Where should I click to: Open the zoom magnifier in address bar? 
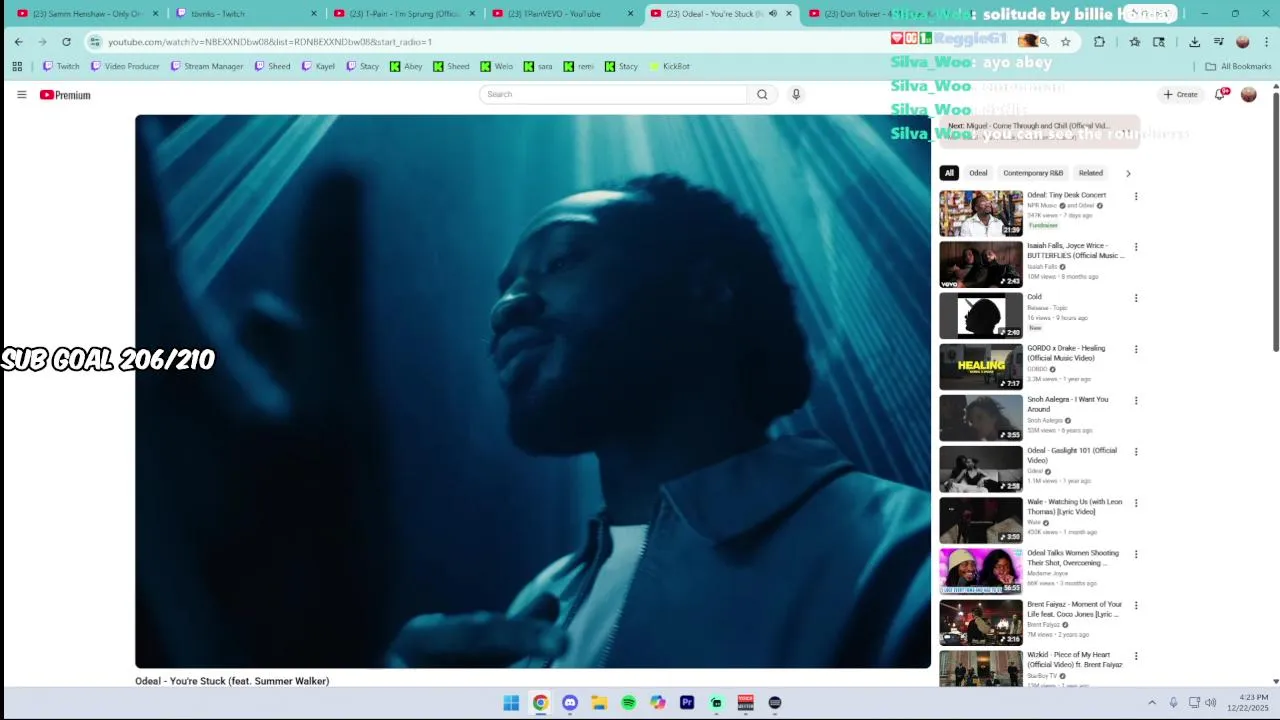pos(1044,42)
